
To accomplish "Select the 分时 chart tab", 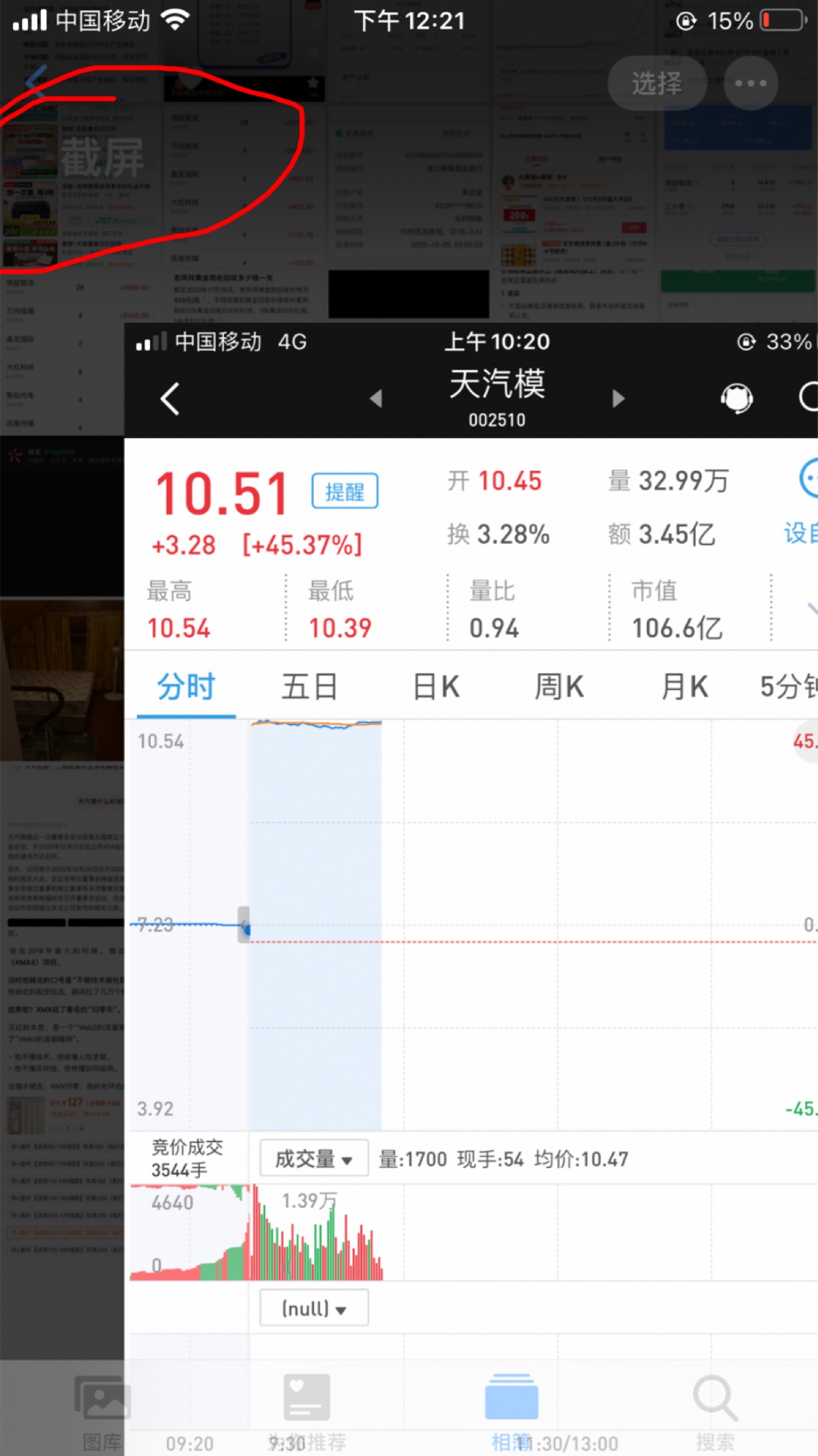I will pos(186,687).
